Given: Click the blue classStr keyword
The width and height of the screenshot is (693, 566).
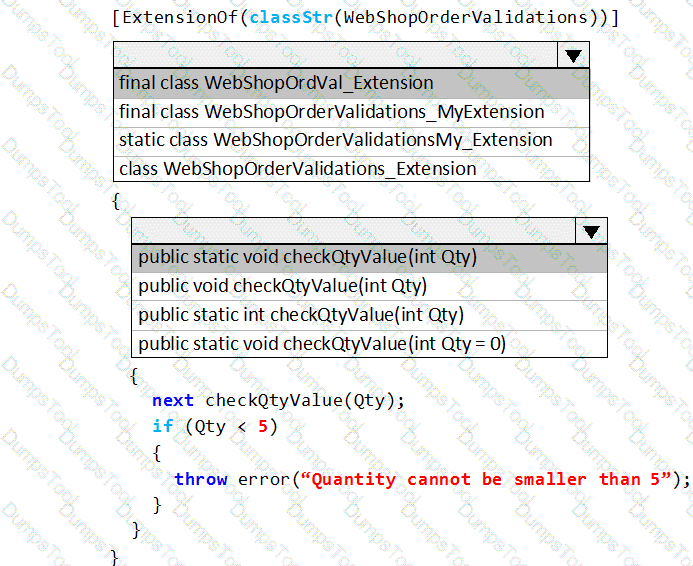Looking at the screenshot, I should point(288,18).
